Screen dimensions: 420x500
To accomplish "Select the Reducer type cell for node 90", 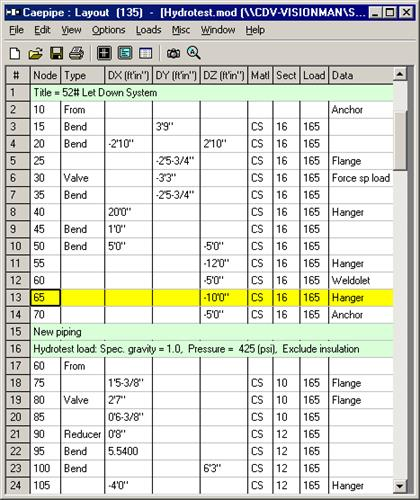I will pos(83,434).
